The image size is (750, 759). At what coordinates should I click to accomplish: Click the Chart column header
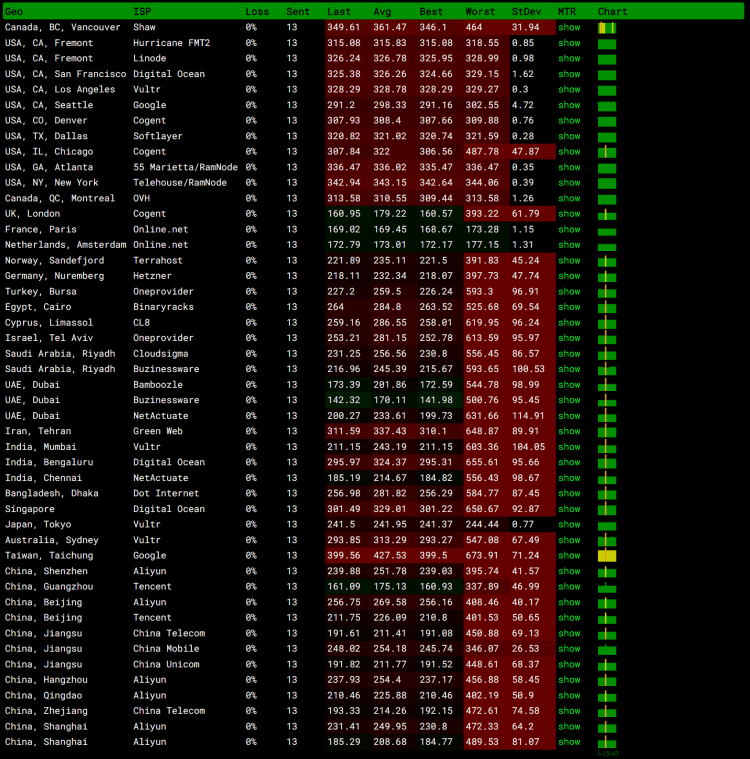click(x=612, y=12)
